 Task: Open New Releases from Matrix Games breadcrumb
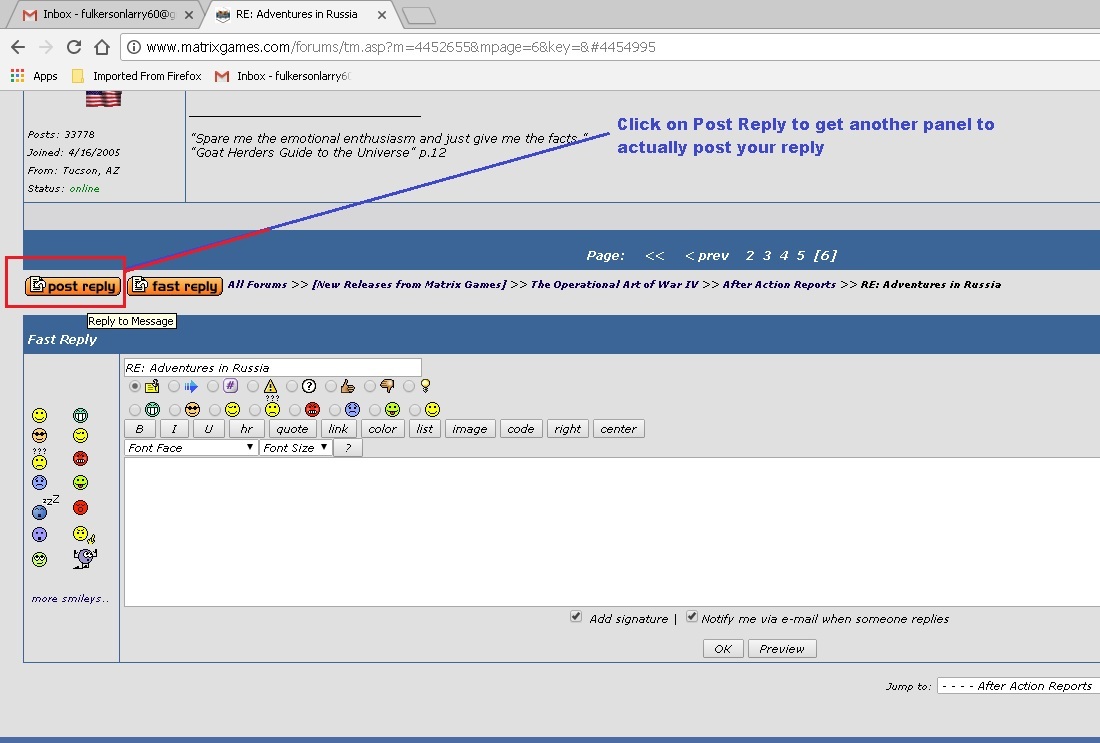coord(409,284)
